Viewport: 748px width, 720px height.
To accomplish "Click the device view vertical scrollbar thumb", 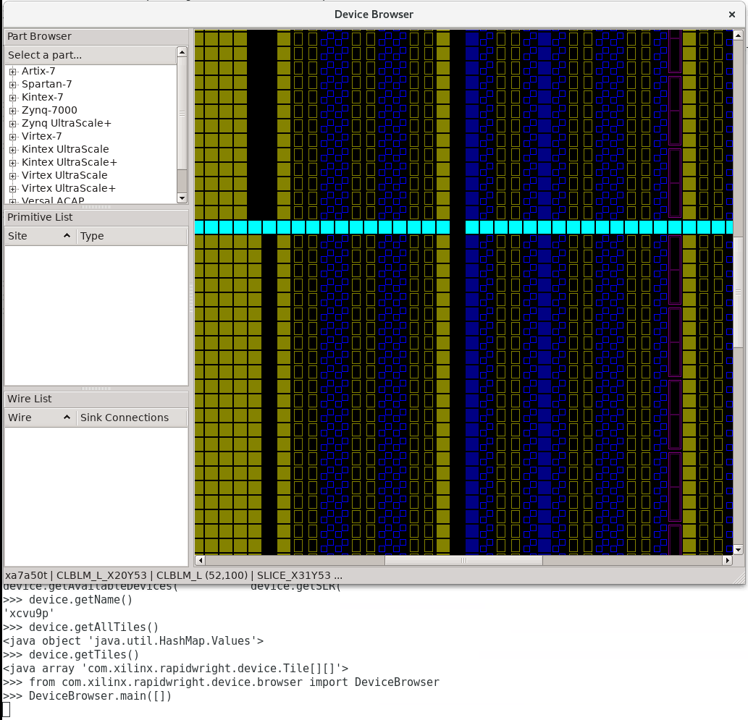I will click(738, 292).
